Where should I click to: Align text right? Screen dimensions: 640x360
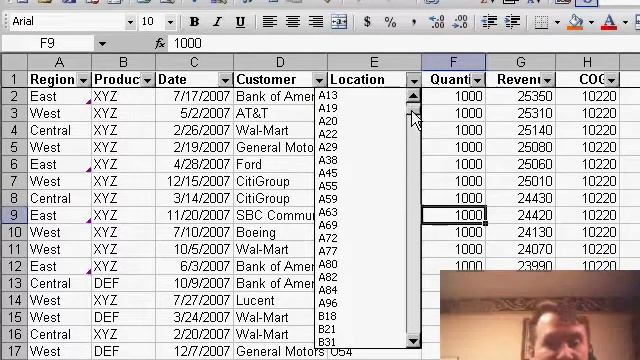[x=316, y=22]
